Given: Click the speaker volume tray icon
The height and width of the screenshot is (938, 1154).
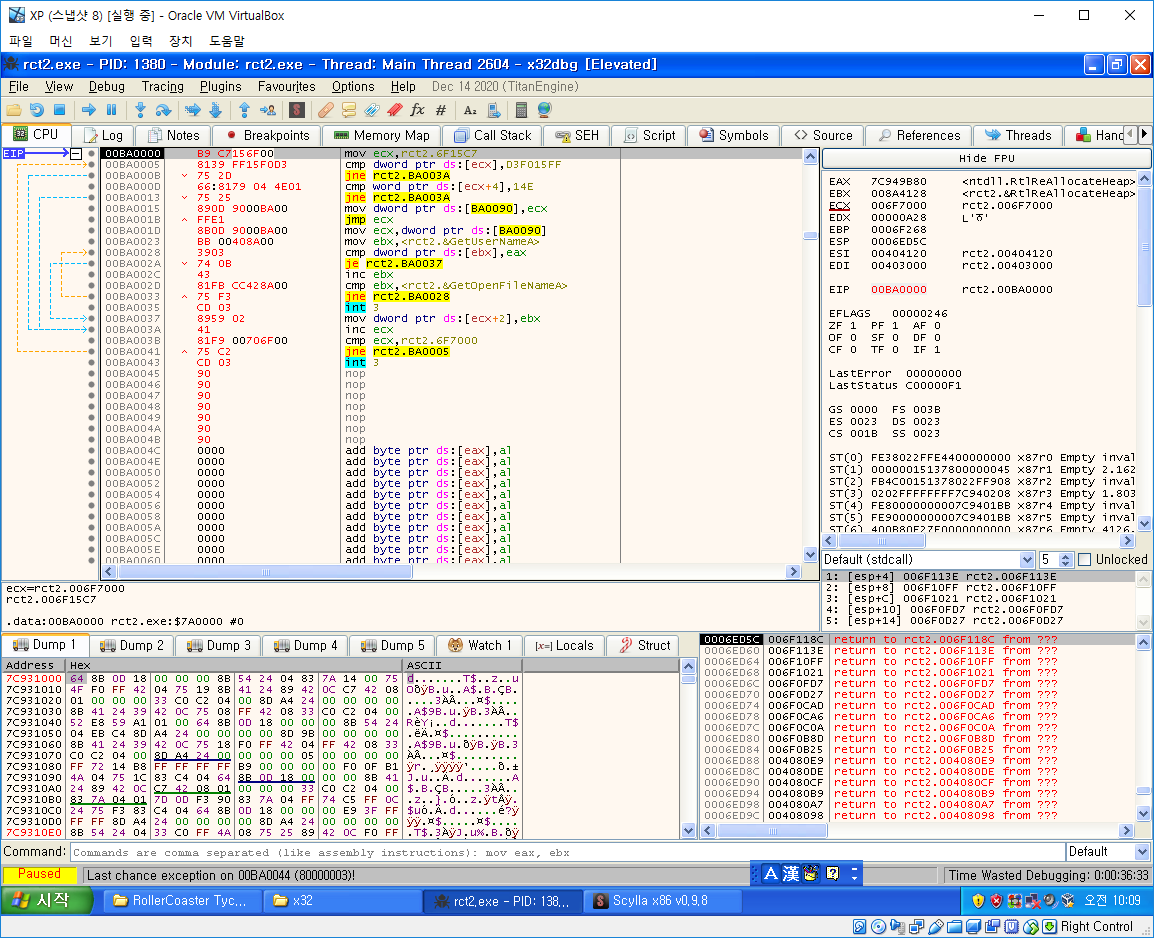Looking at the screenshot, I should tap(1050, 900).
